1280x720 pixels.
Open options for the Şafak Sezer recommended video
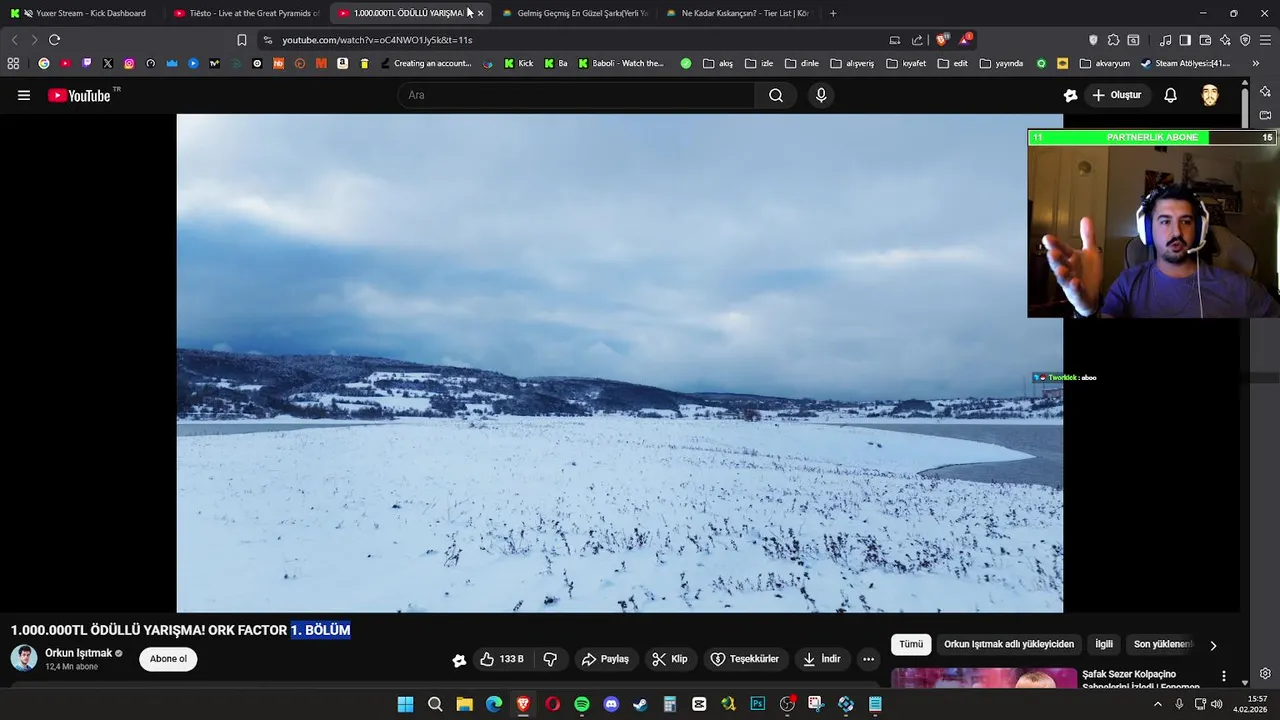1223,677
